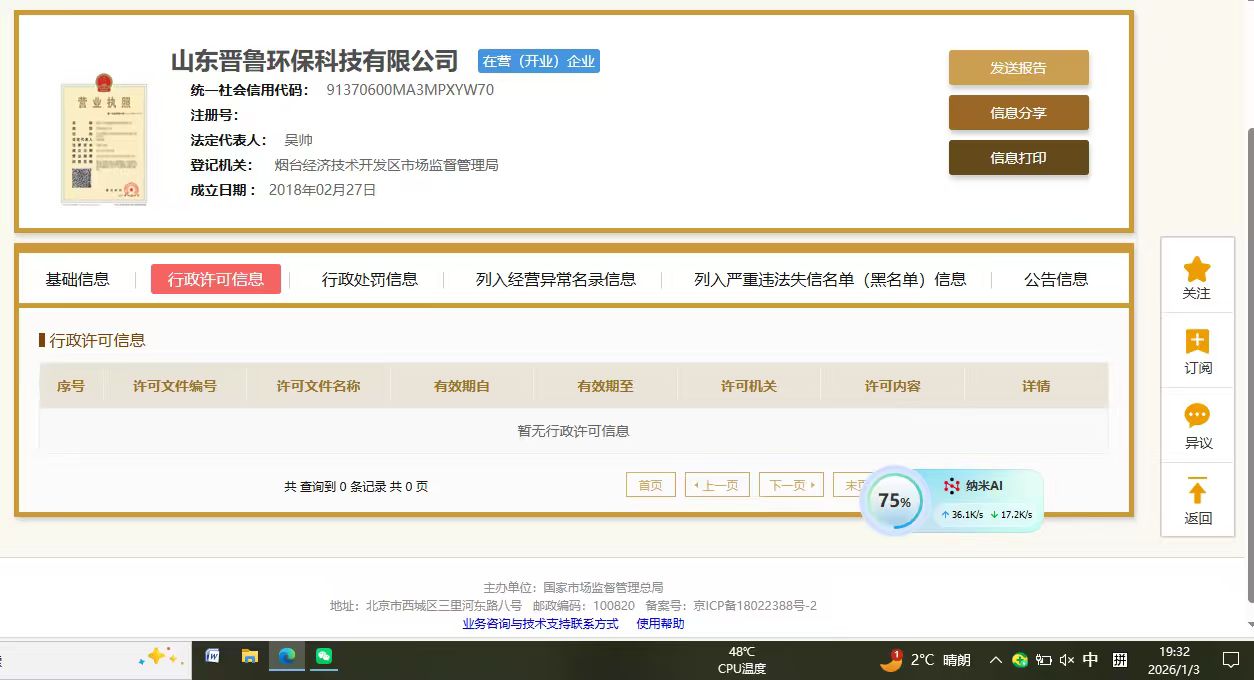Viewport: 1254px width, 680px height.
Task: Click the 京ICP备18022388号-2 record number
Action: [x=755, y=605]
